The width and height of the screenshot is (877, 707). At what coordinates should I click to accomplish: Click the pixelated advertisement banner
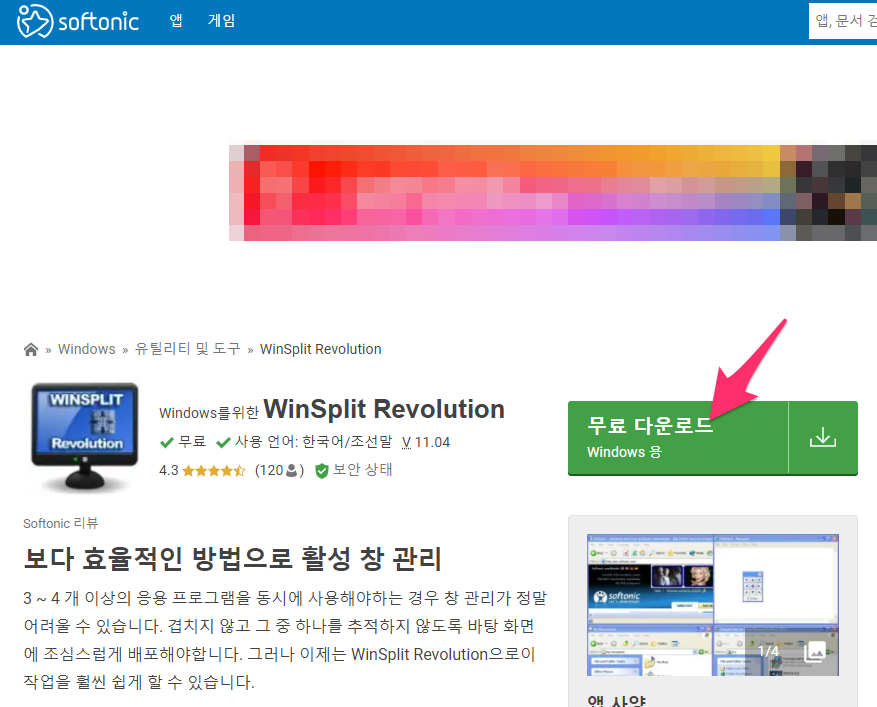(553, 193)
